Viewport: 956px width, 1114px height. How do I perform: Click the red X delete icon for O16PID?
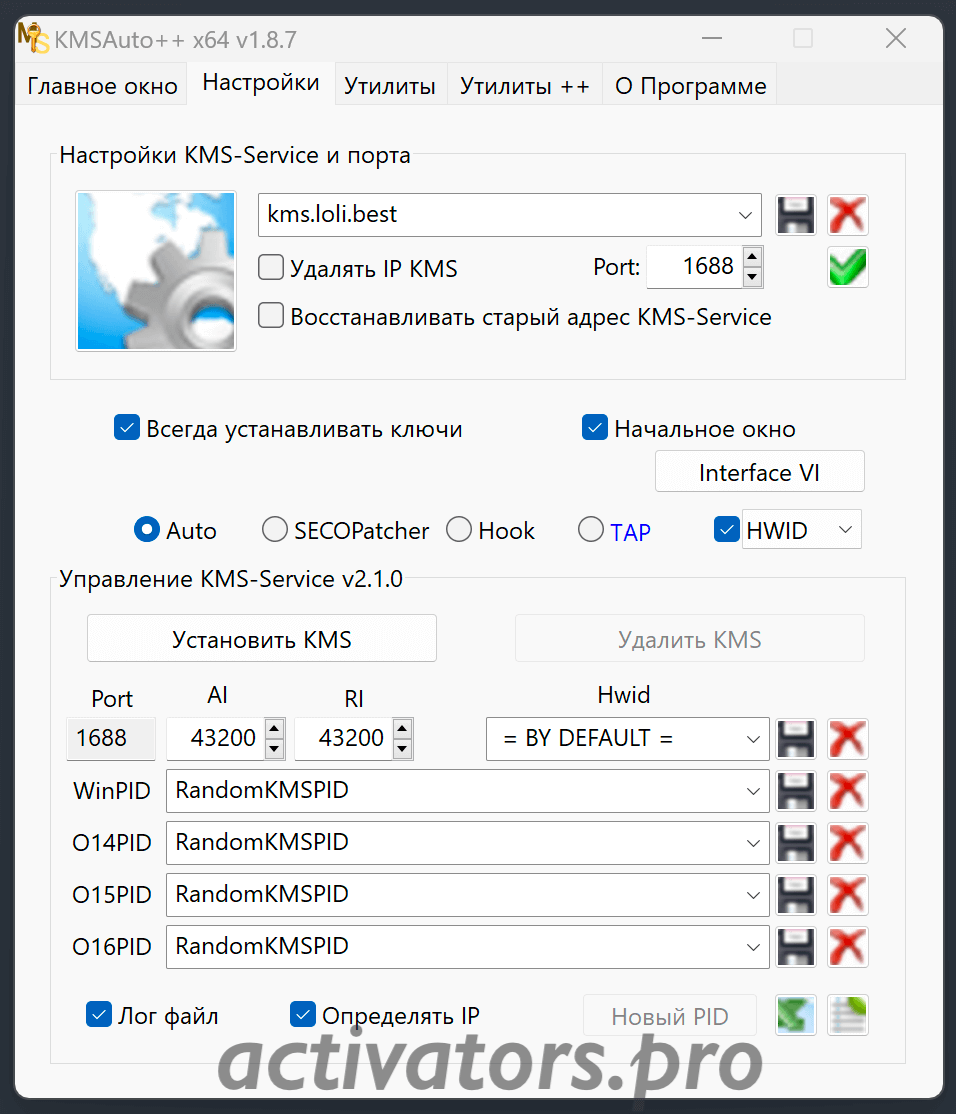(848, 947)
